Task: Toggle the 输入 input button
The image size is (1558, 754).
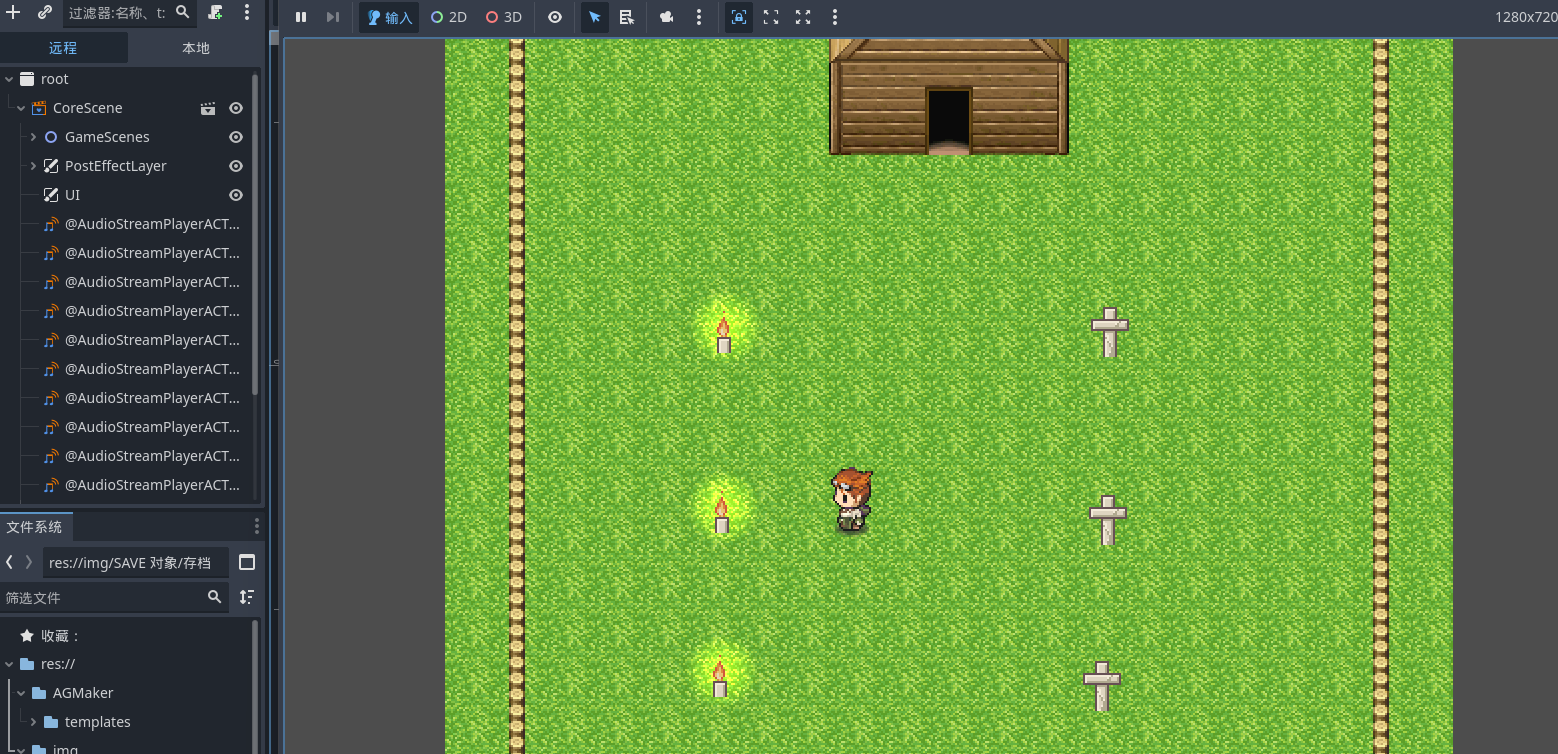Action: coord(389,17)
